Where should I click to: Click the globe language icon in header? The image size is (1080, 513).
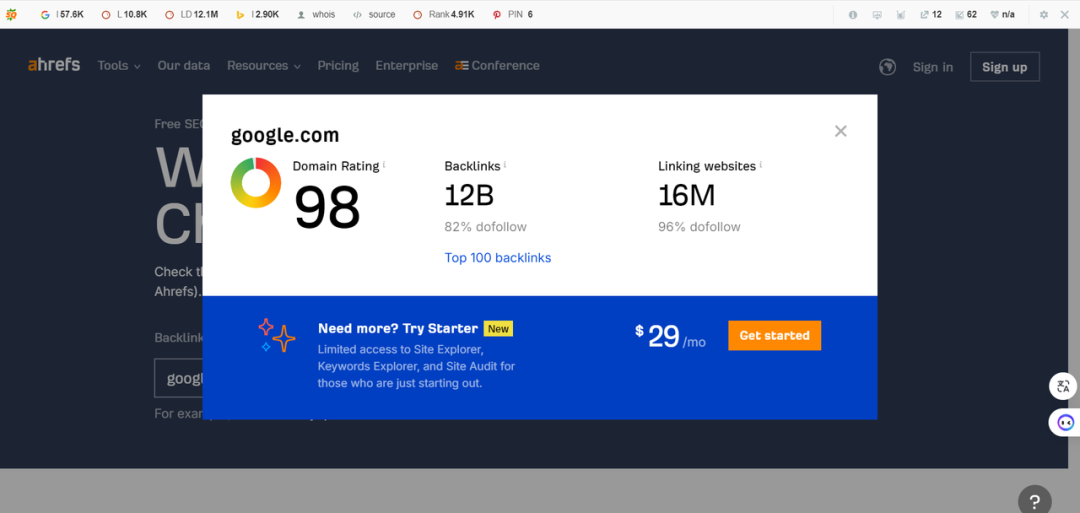click(887, 67)
